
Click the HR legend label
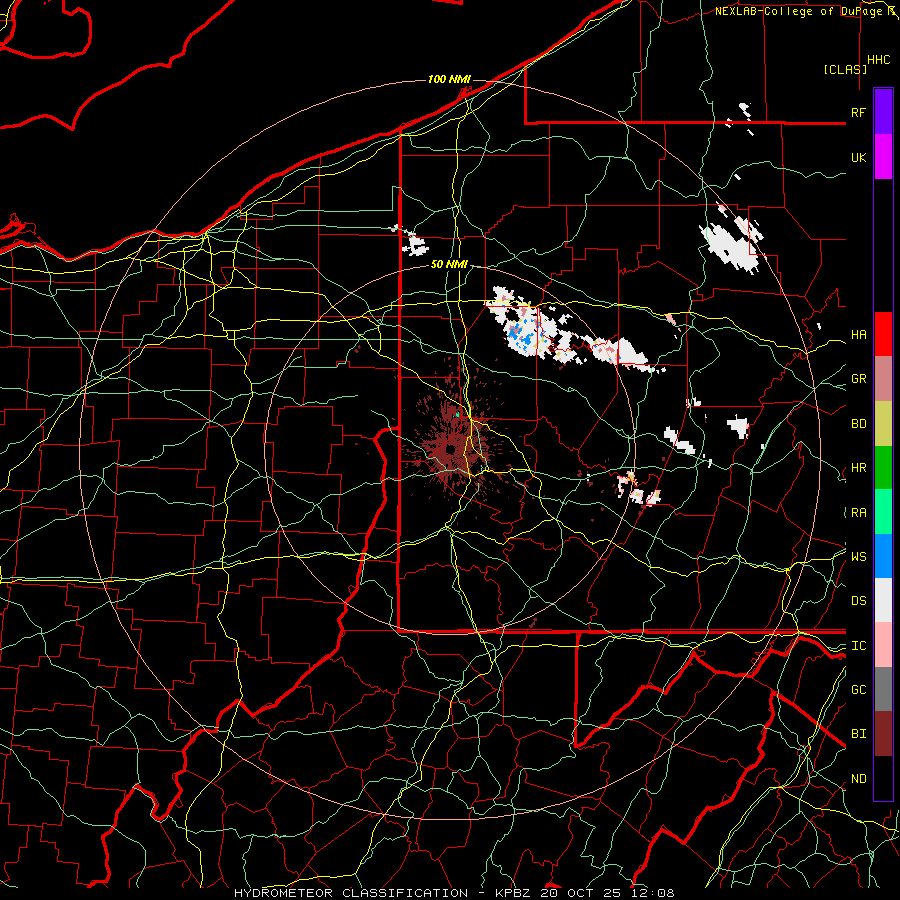coord(858,468)
